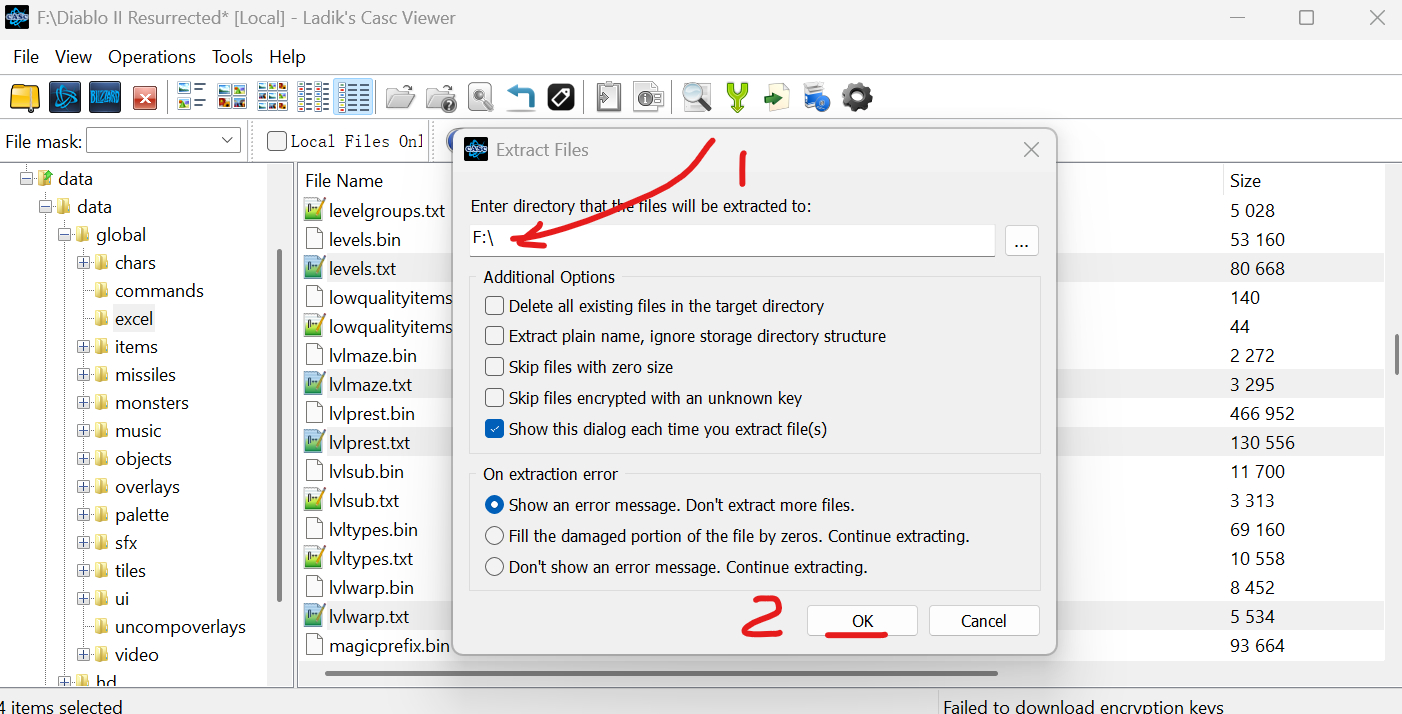This screenshot has width=1402, height=714.
Task: Click the open-folder file icon in toolbar
Action: tap(400, 97)
